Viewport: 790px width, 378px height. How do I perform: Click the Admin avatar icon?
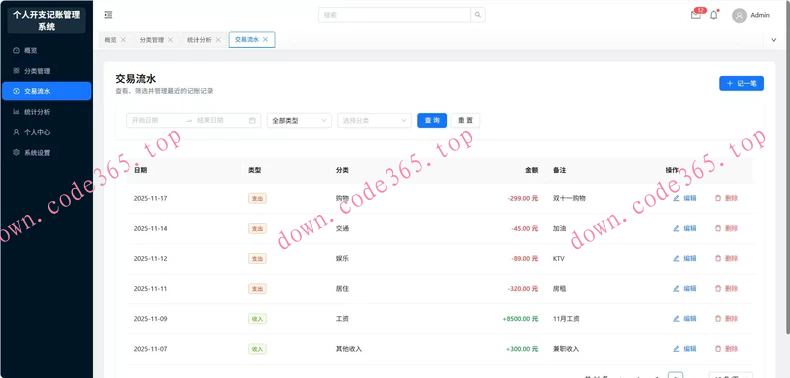pyautogui.click(x=739, y=16)
